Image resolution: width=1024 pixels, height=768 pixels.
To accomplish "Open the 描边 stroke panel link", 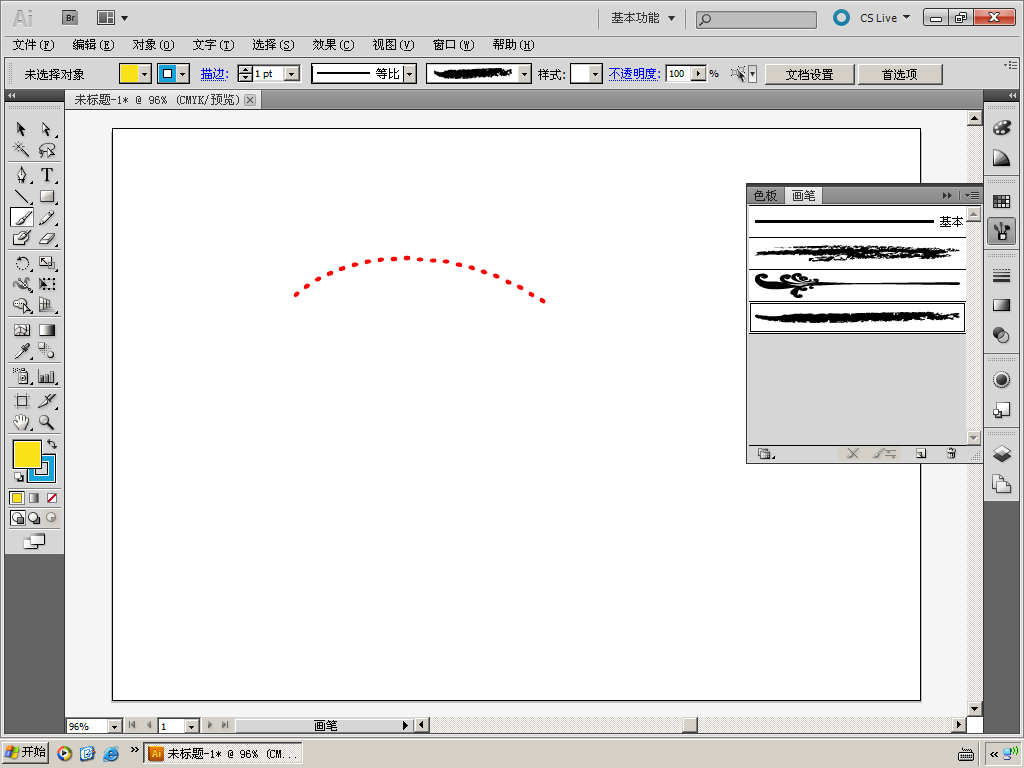I will (x=214, y=74).
